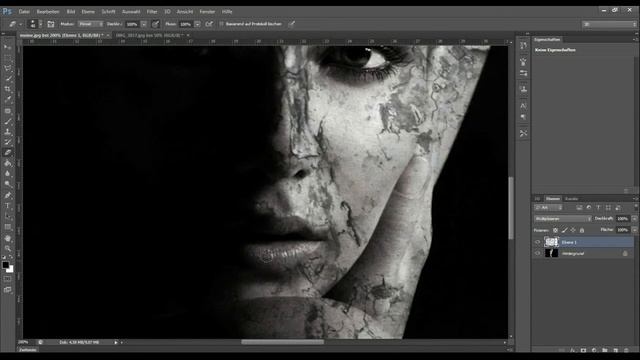Viewport: 640px width, 360px height.
Task: Toggle lock image pixels brush icon
Action: tap(564, 230)
